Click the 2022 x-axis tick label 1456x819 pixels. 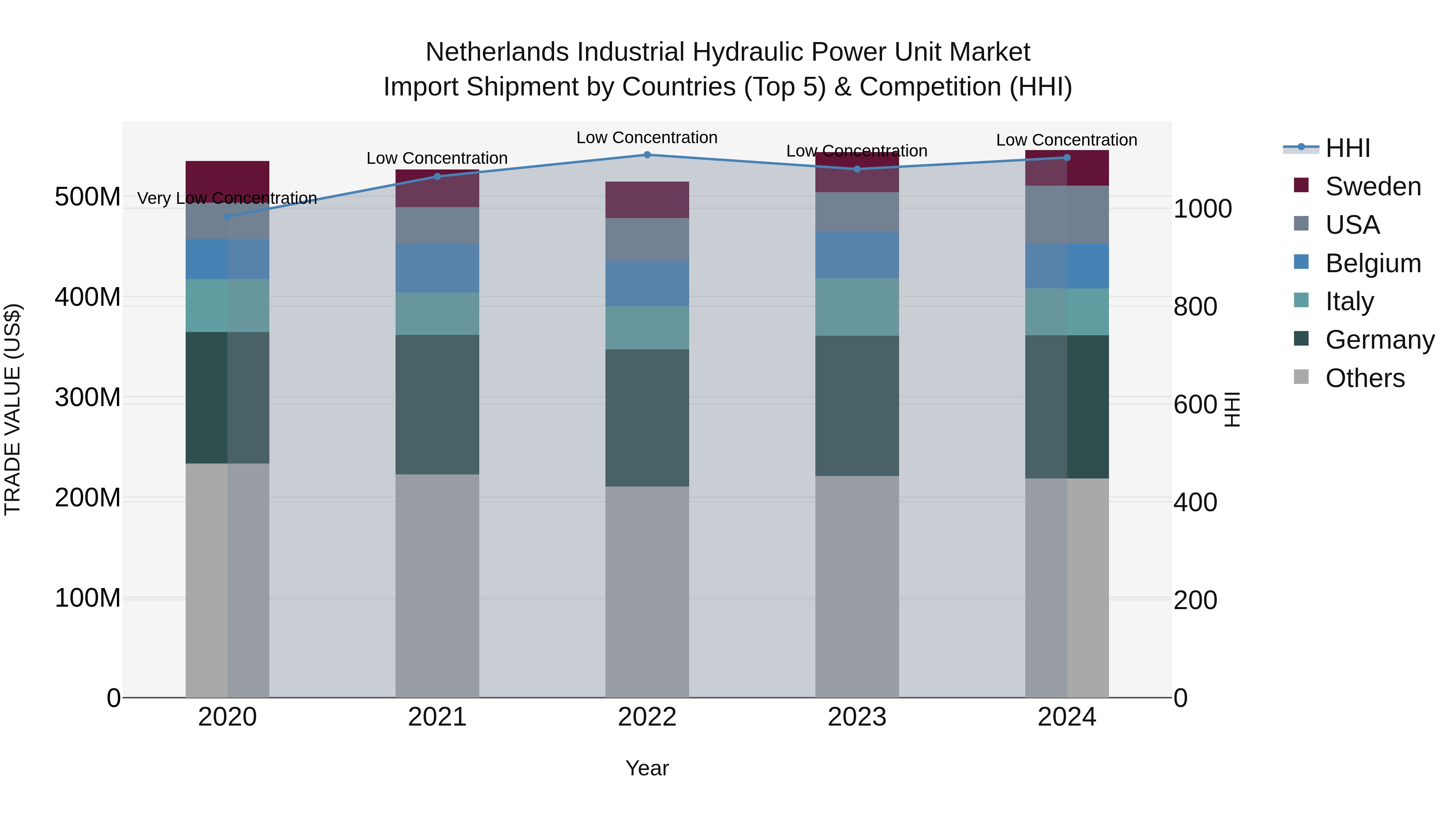[647, 717]
